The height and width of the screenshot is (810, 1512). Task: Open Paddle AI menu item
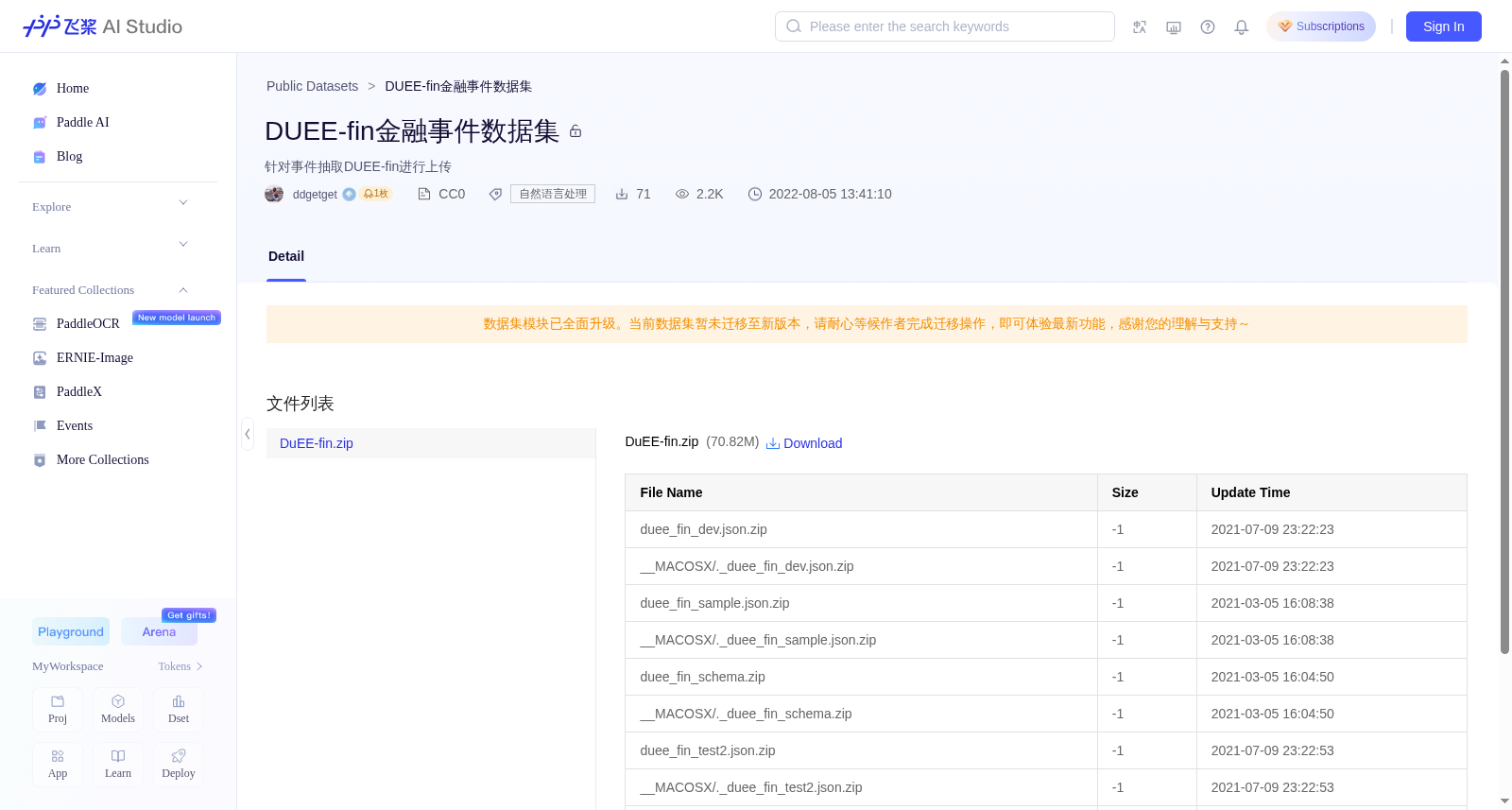coord(83,123)
